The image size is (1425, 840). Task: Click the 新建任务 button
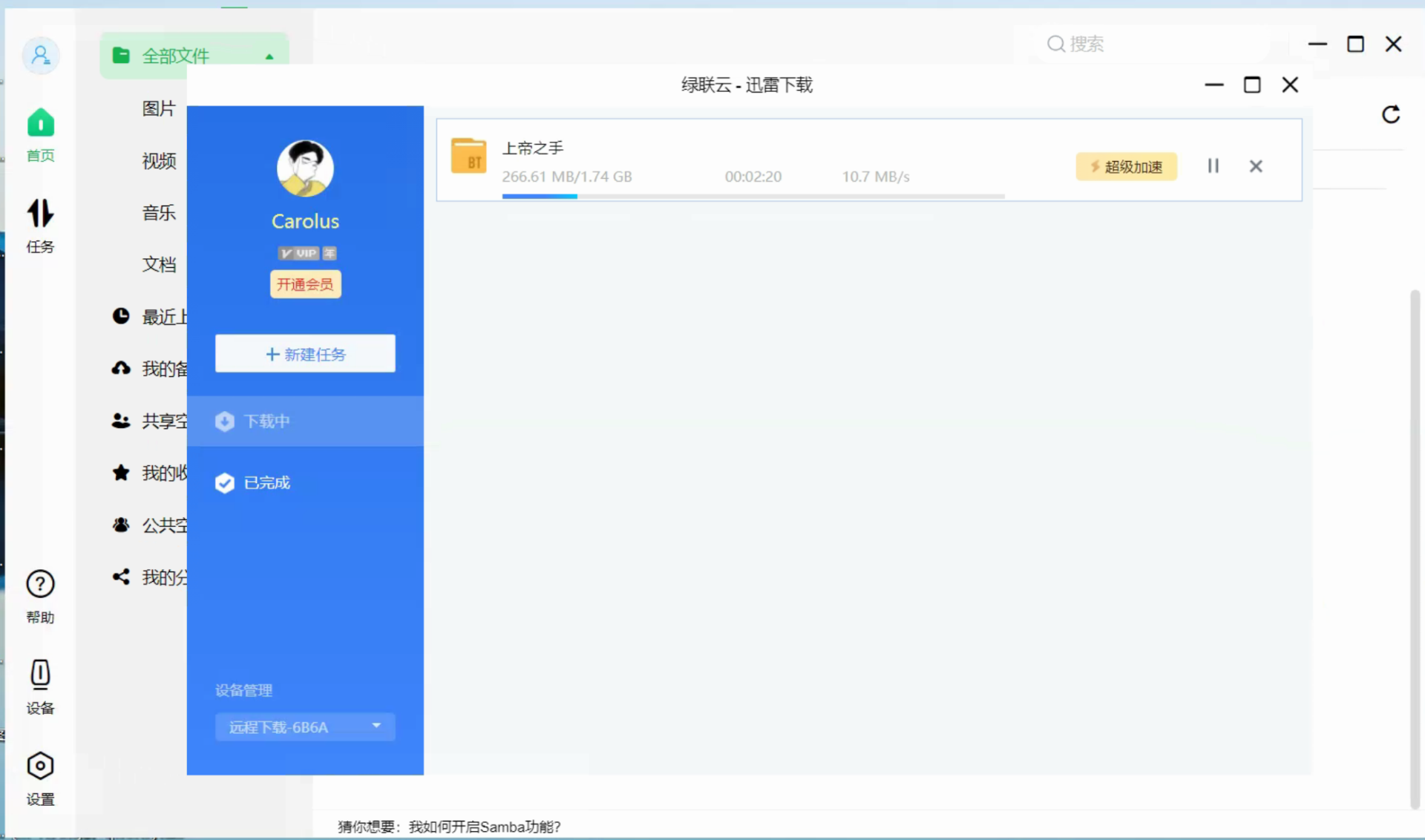pos(304,354)
